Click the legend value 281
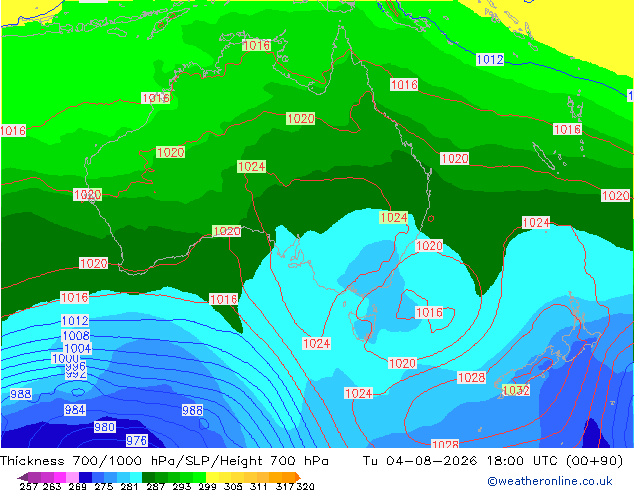 coord(129,486)
